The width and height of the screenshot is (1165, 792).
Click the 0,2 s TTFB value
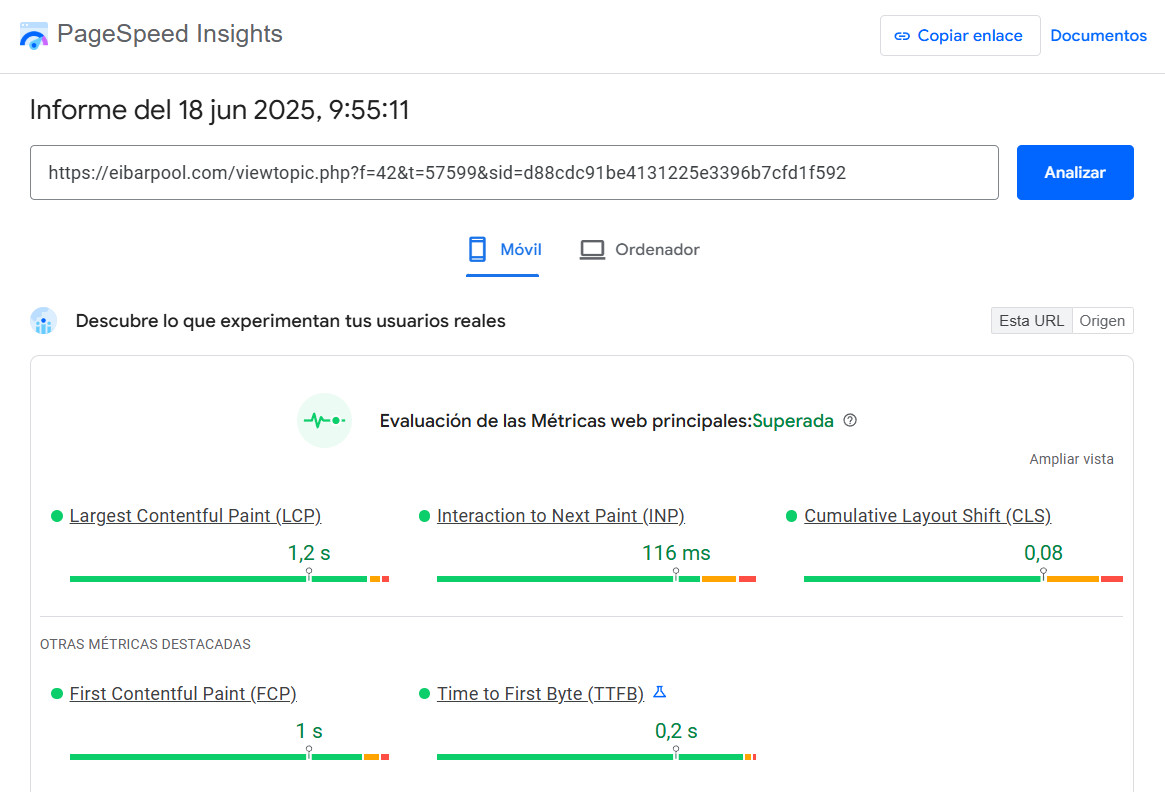[676, 731]
